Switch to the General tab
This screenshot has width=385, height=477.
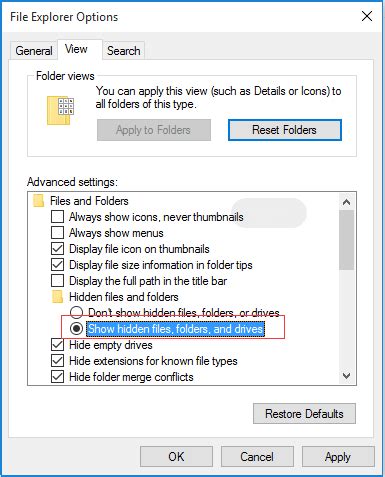coord(34,51)
